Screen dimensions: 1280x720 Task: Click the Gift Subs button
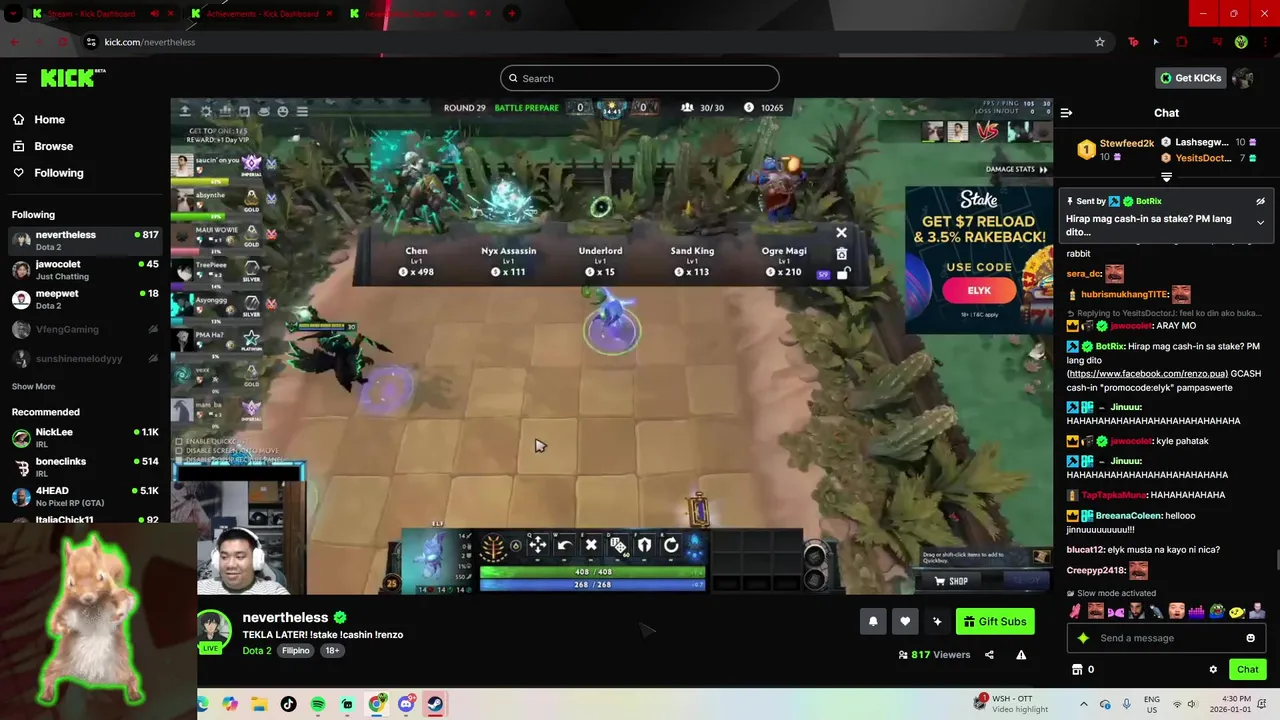(x=995, y=621)
